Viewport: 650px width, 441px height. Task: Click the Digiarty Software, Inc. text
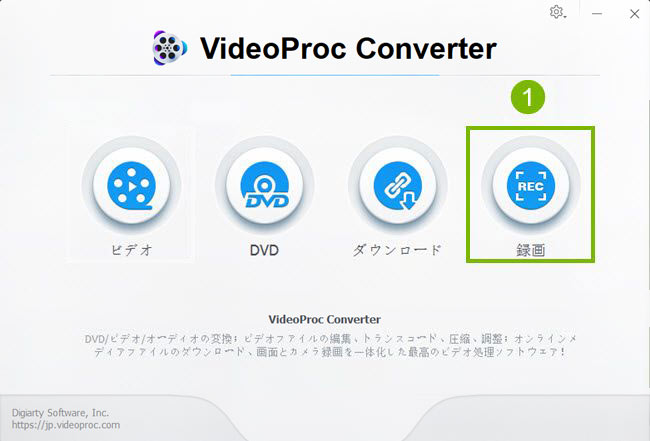(60, 413)
